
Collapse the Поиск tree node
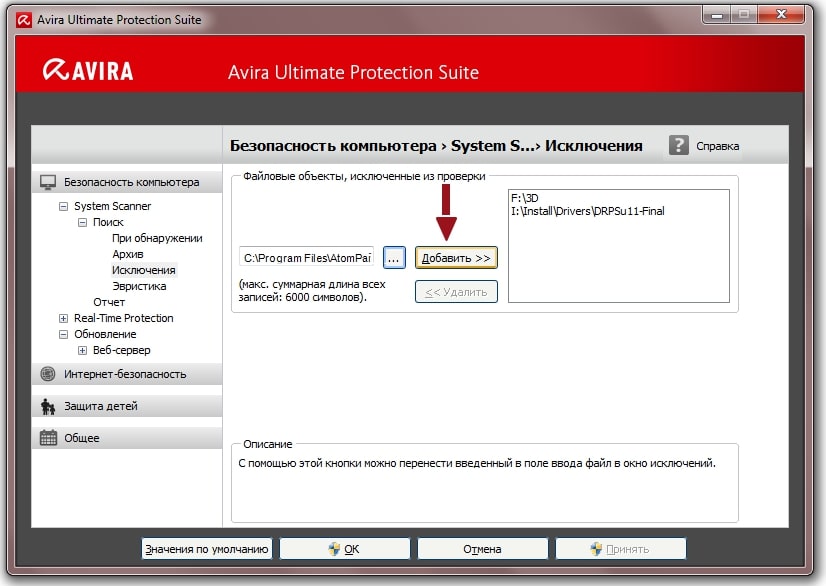82,222
